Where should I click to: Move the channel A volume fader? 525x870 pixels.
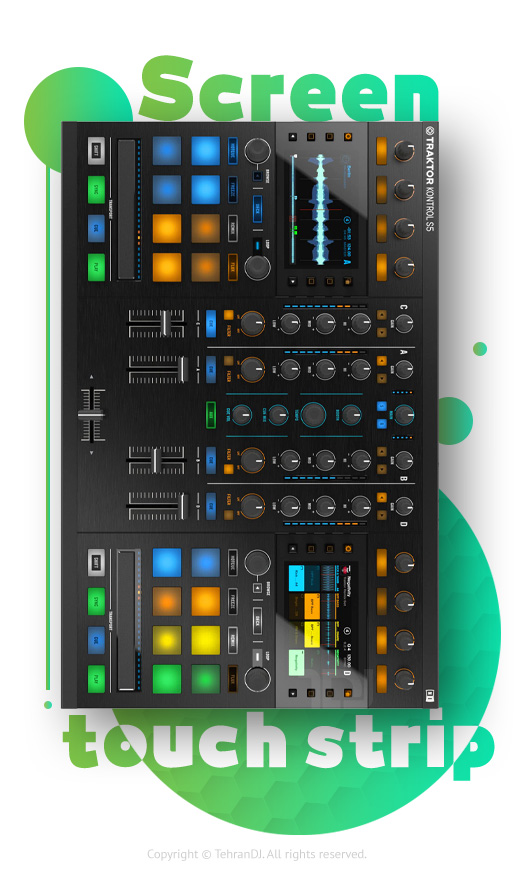coord(183,370)
